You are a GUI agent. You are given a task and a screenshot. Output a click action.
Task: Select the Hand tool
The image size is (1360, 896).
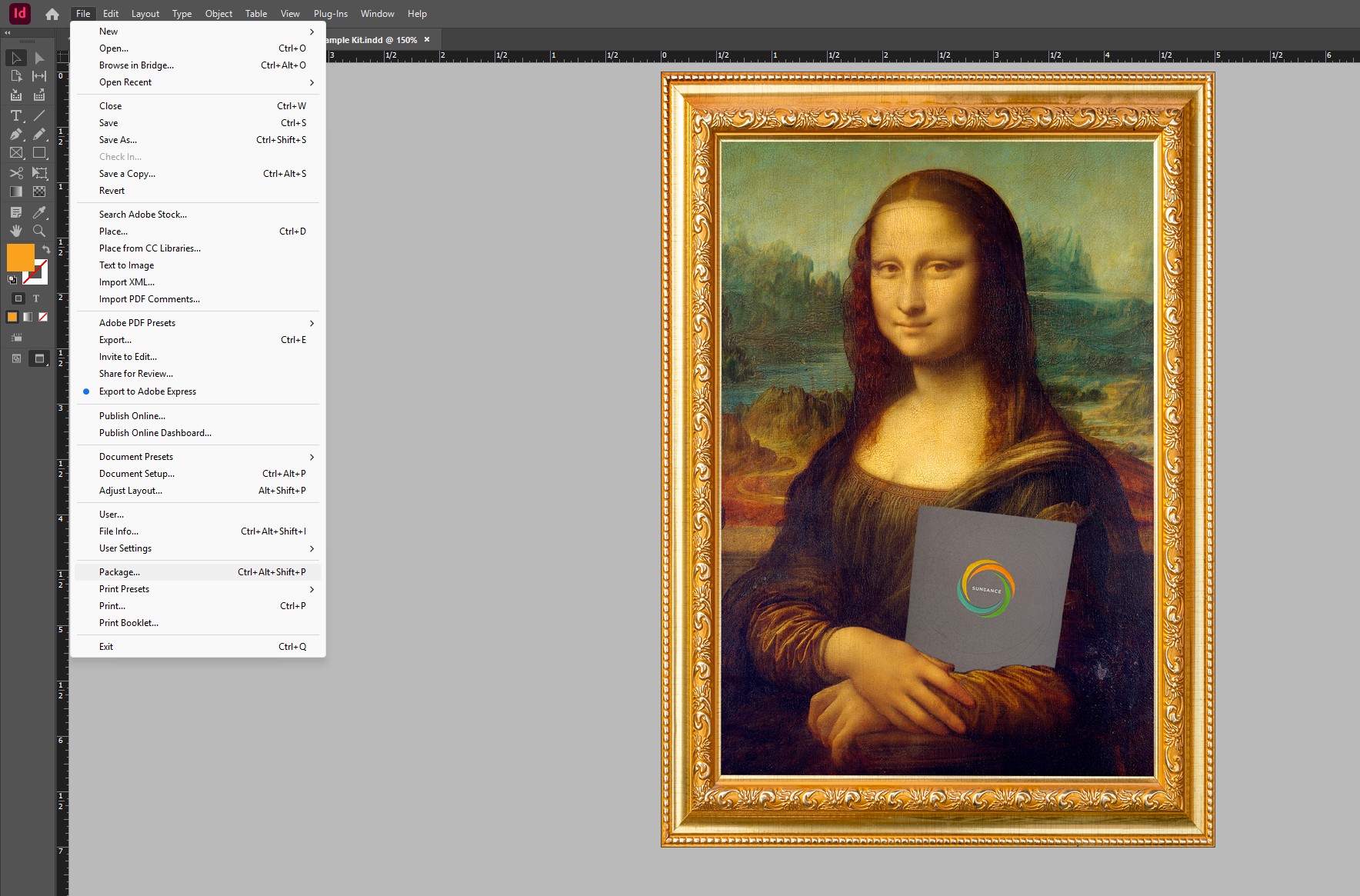pyautogui.click(x=16, y=231)
